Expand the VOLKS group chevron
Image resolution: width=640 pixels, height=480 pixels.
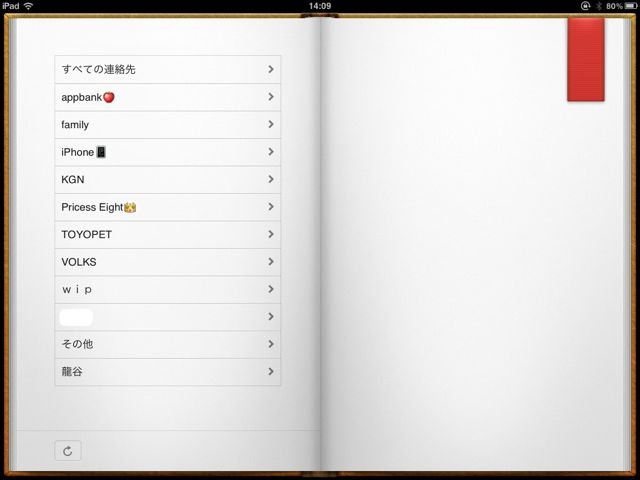pos(271,262)
